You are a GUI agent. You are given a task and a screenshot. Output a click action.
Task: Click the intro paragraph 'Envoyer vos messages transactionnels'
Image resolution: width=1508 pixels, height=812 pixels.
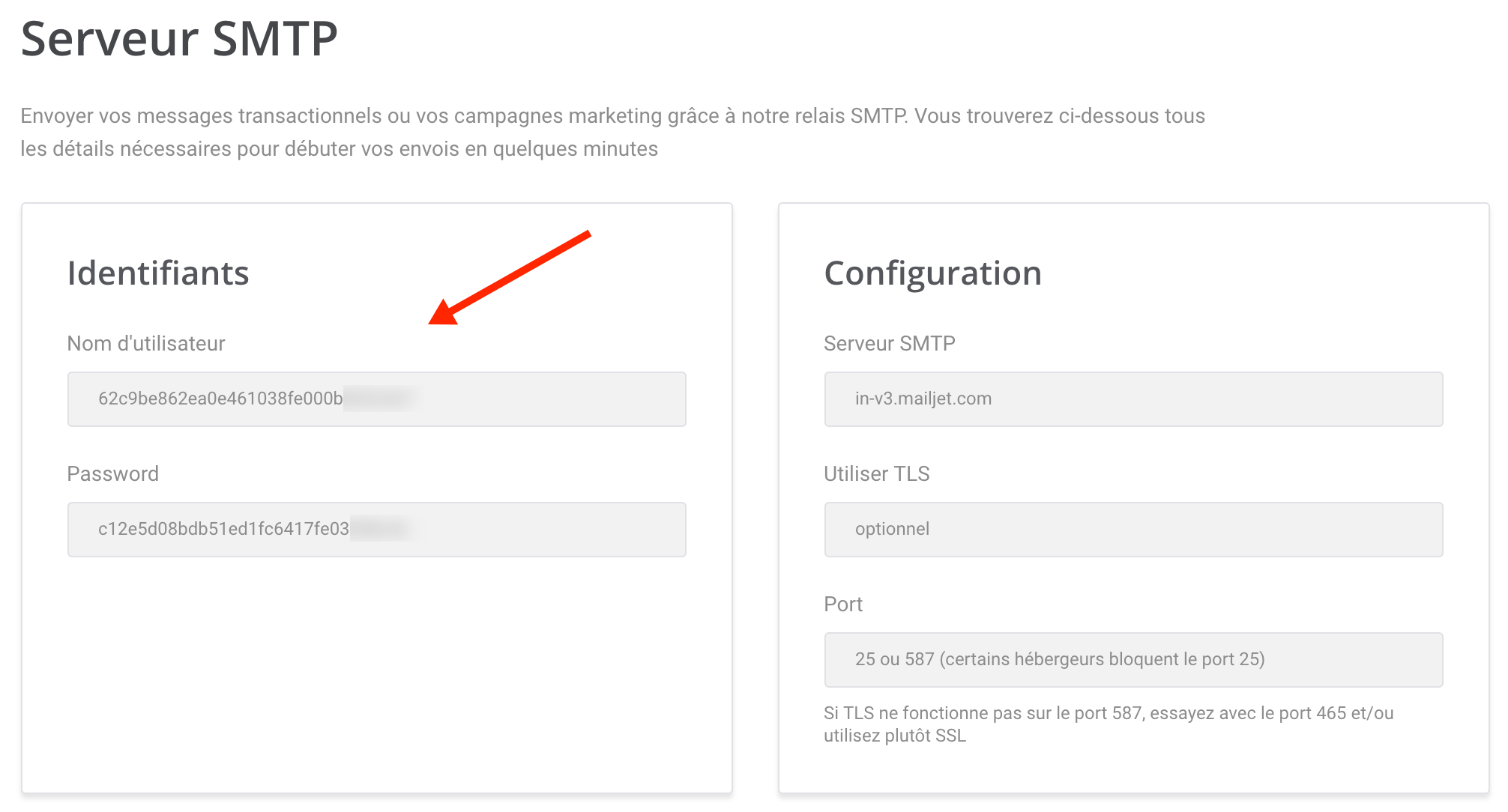(612, 133)
